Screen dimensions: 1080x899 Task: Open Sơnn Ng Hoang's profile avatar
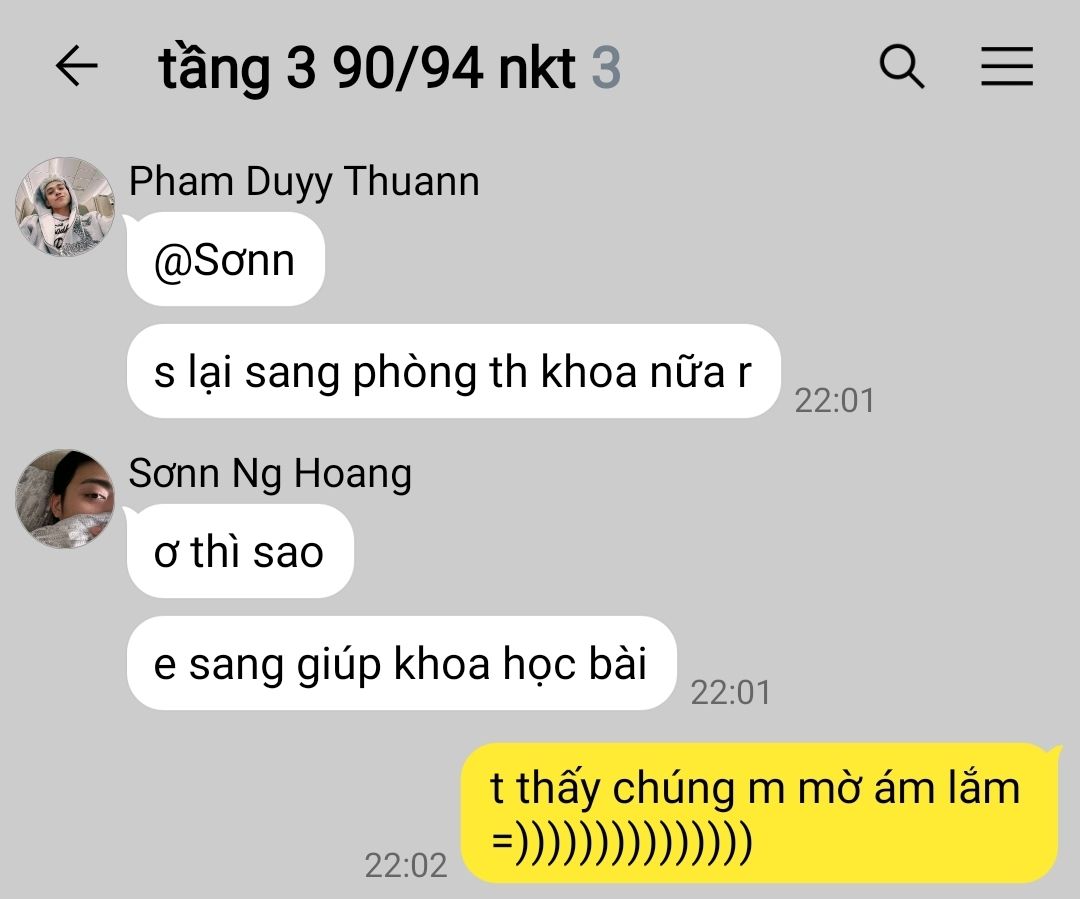pos(65,499)
